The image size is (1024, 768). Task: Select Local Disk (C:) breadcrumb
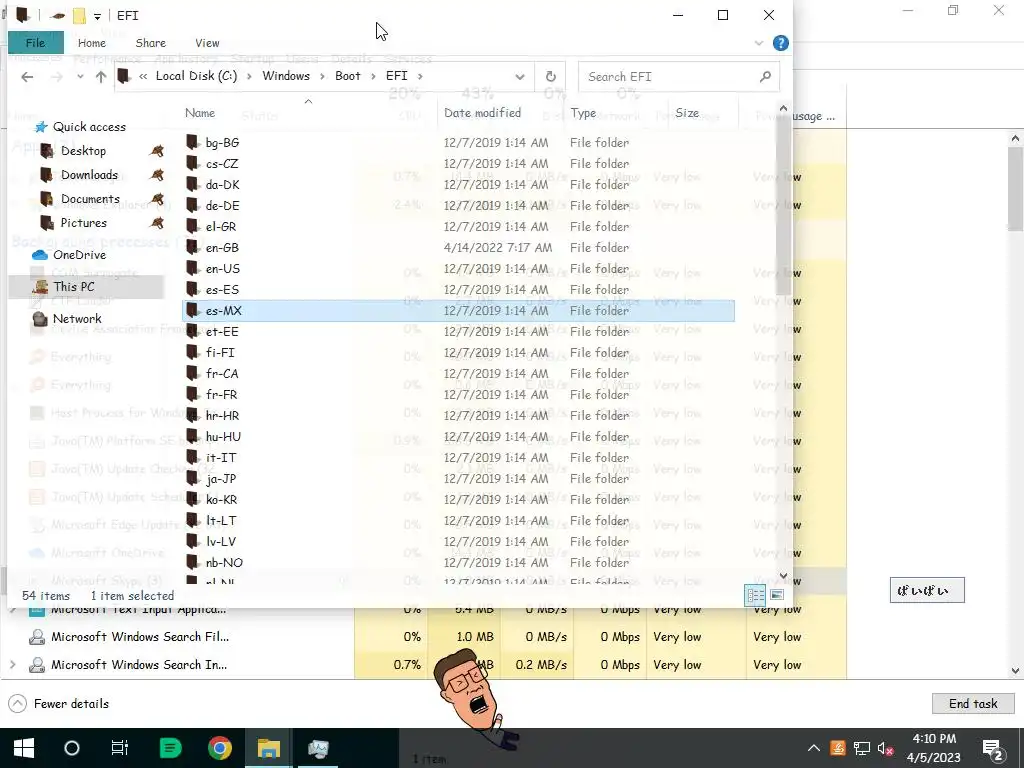point(196,76)
